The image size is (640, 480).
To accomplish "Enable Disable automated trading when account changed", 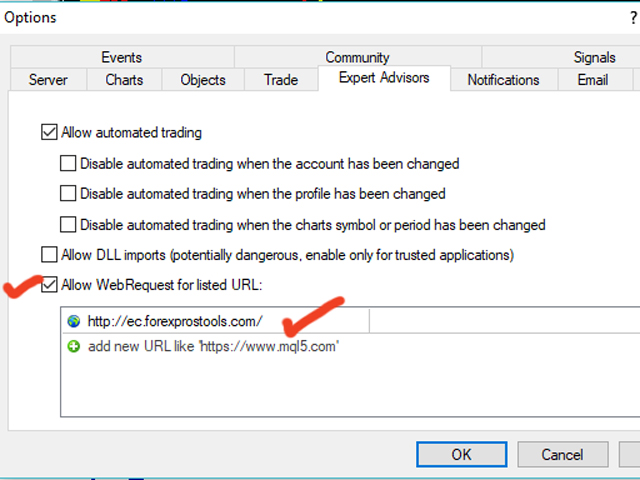I will (x=68, y=163).
